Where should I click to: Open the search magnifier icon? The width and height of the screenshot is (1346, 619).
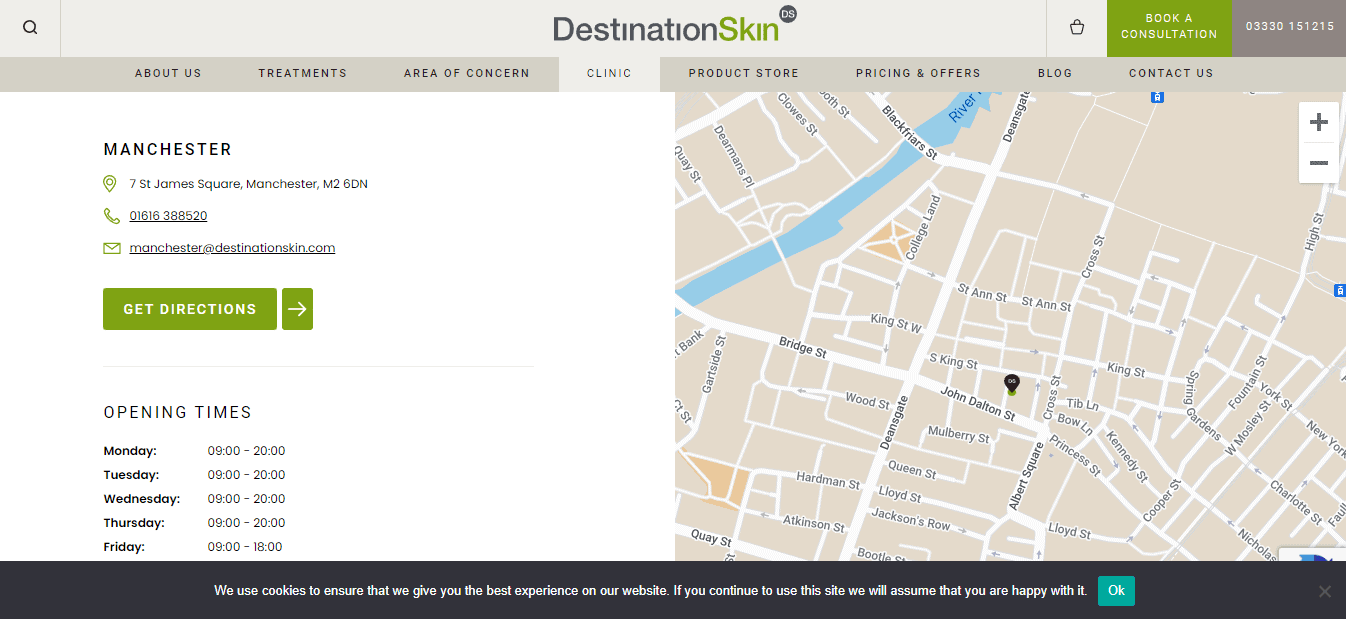point(30,28)
